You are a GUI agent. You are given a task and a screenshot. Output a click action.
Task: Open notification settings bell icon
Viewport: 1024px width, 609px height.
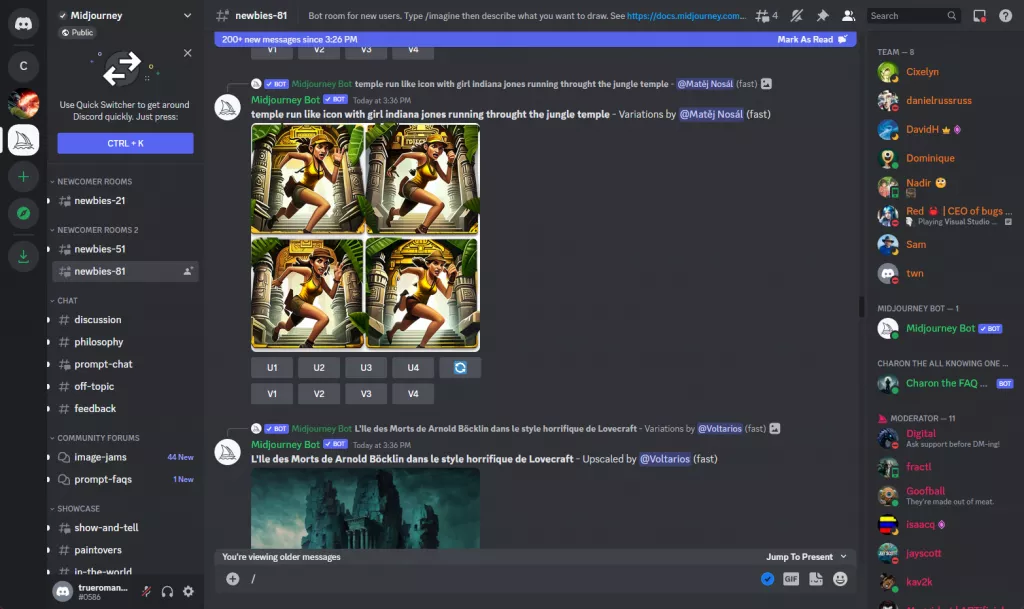pos(796,16)
